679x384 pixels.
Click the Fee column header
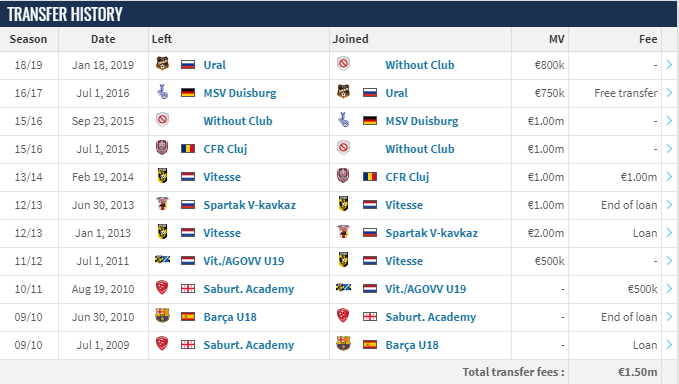coord(648,39)
